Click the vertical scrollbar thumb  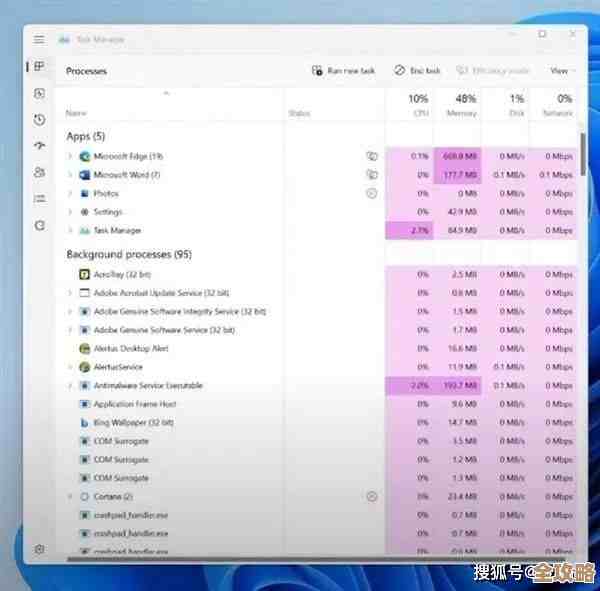[582, 154]
